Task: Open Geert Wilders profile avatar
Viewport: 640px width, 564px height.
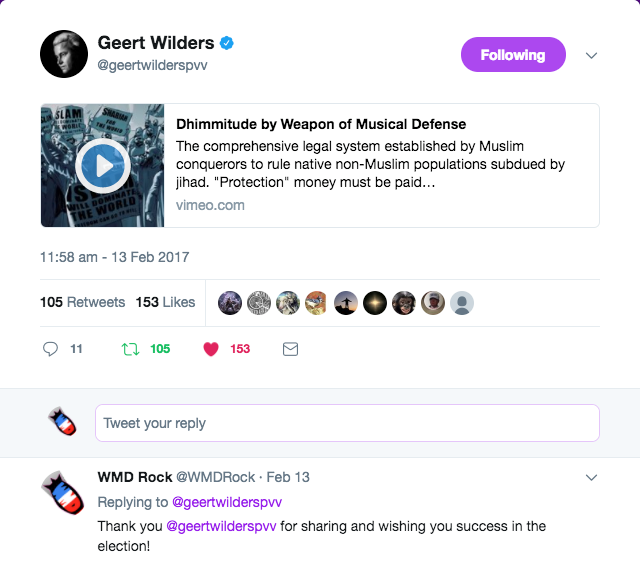Action: (x=64, y=54)
